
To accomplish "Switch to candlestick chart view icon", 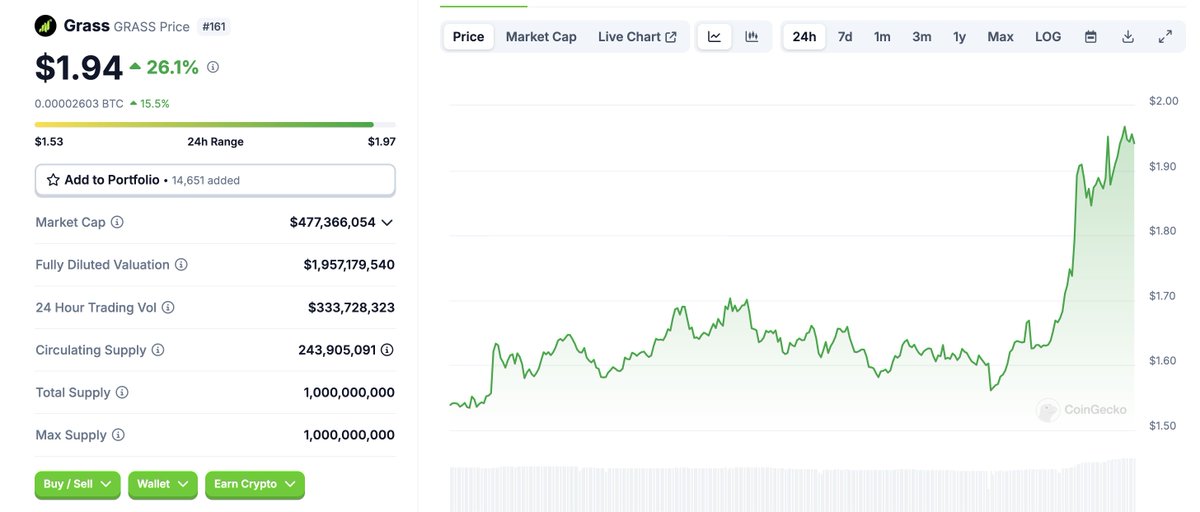I will coord(751,37).
